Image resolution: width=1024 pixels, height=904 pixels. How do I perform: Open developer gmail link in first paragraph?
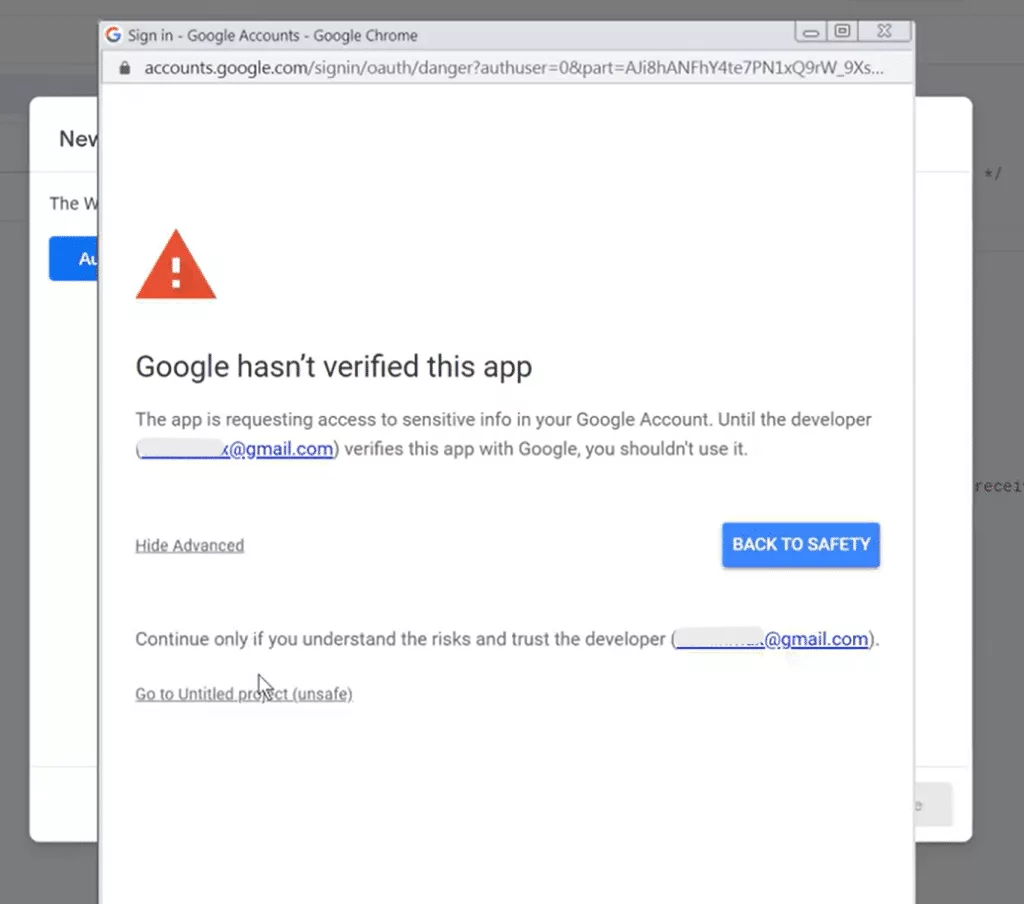(237, 449)
